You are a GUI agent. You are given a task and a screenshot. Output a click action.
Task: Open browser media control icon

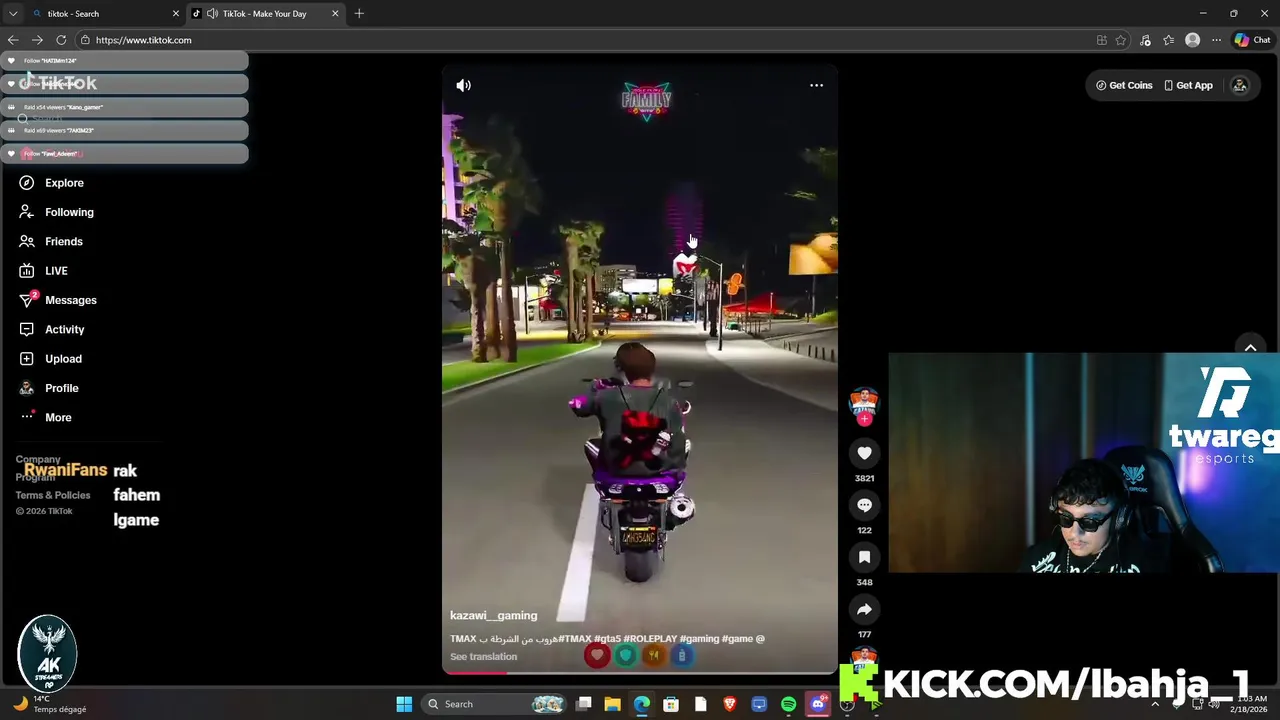pos(1145,40)
